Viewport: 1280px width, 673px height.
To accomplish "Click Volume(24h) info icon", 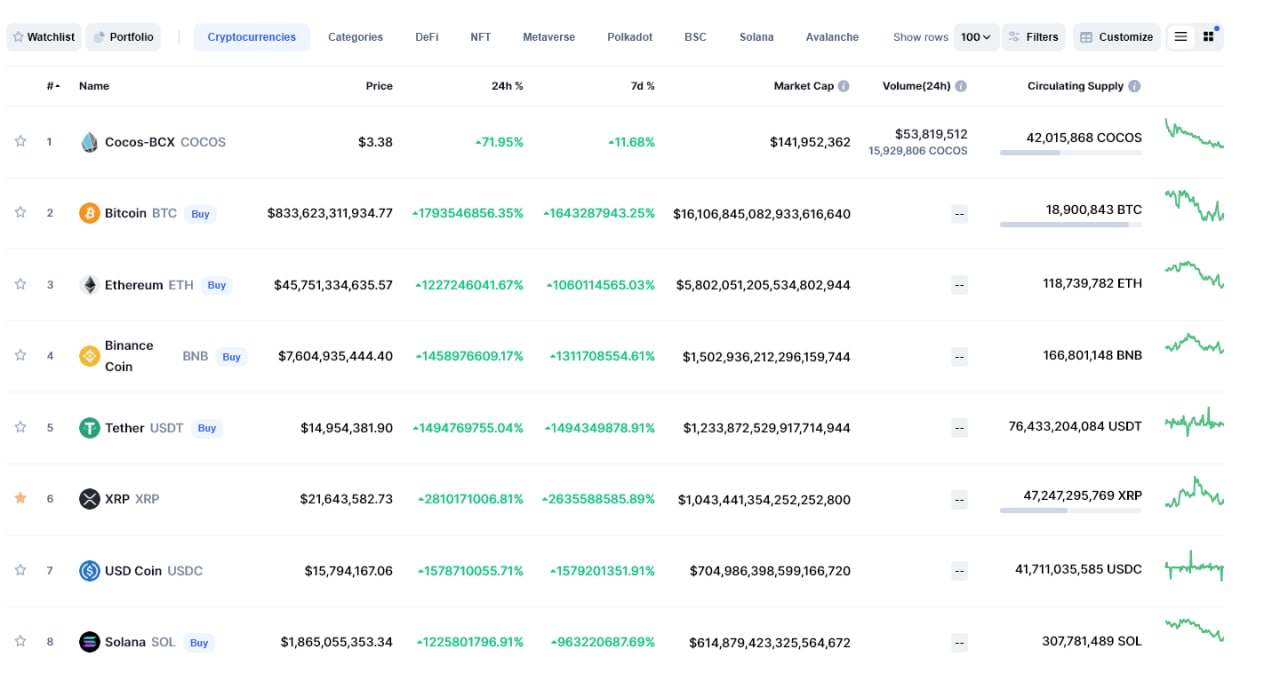I will coord(961,86).
